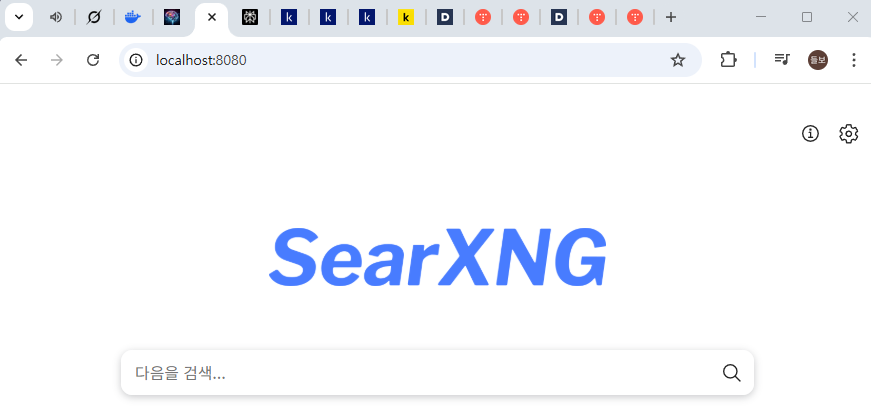Open the SearXNG about info icon
Screen dimensions: 871x407
pyautogui.click(x=810, y=134)
